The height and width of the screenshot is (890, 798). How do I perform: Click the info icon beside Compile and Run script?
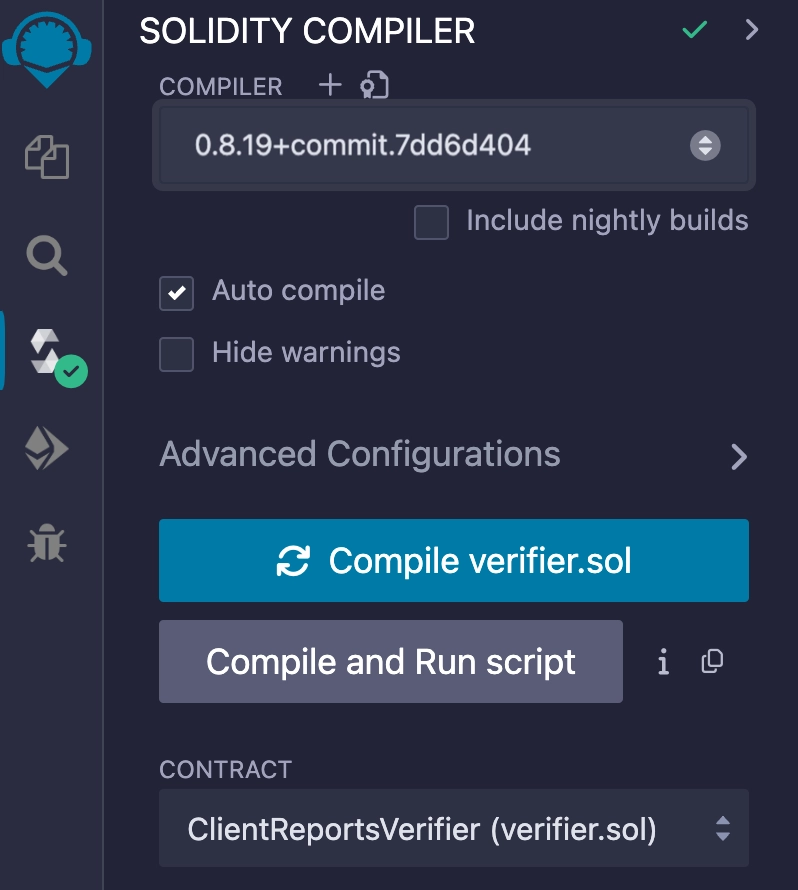663,662
